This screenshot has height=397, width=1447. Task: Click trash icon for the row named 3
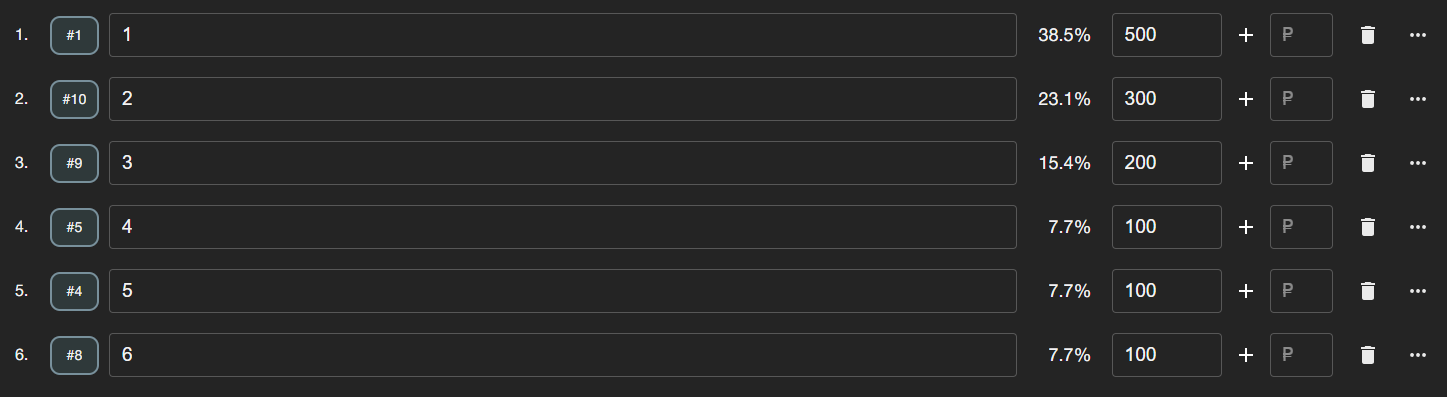(x=1368, y=163)
